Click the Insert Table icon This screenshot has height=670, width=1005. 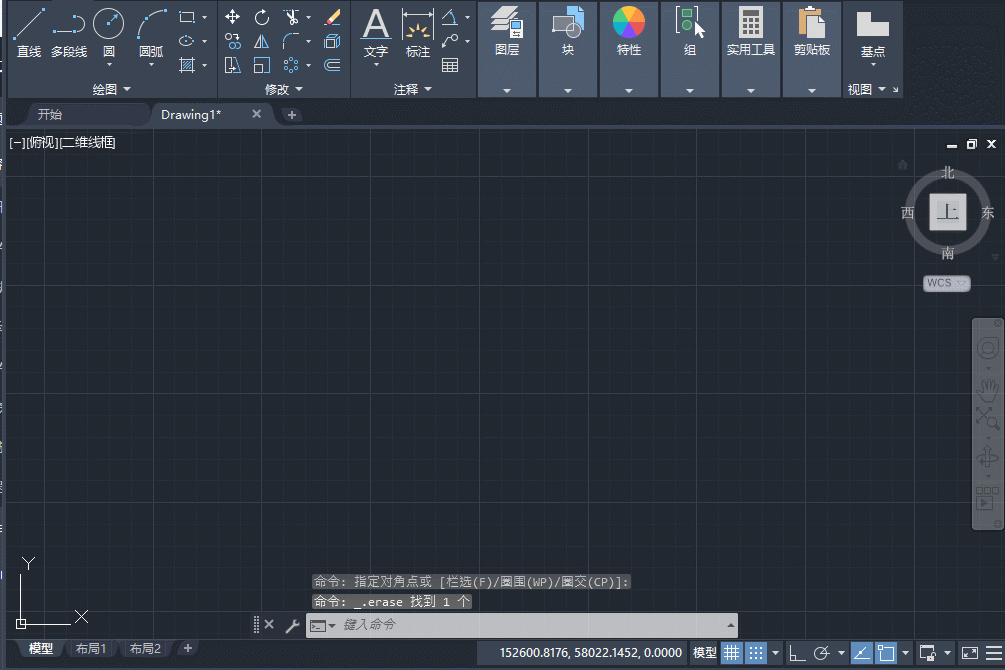(x=450, y=65)
